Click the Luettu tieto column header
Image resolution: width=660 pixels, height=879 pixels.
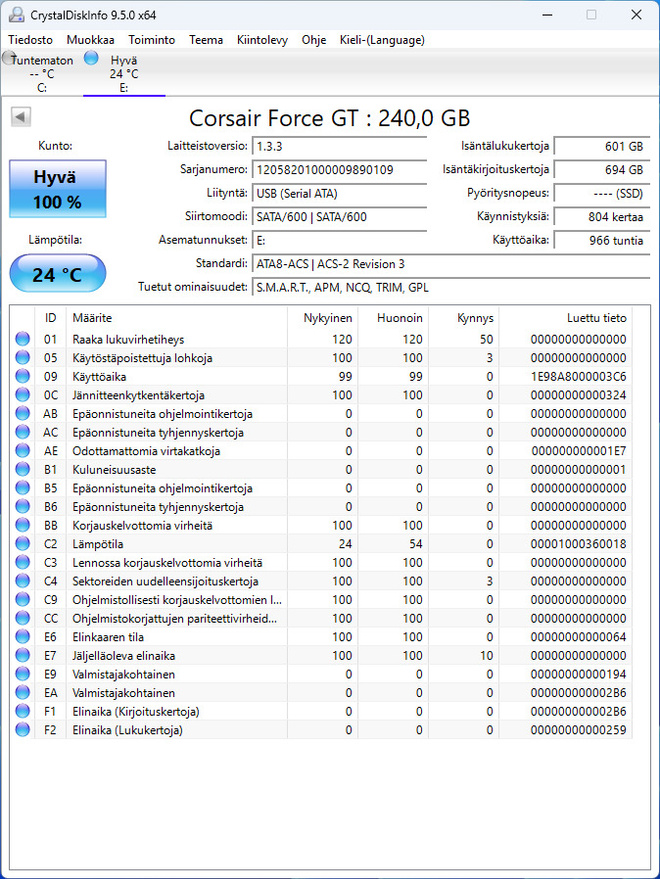[x=566, y=318]
